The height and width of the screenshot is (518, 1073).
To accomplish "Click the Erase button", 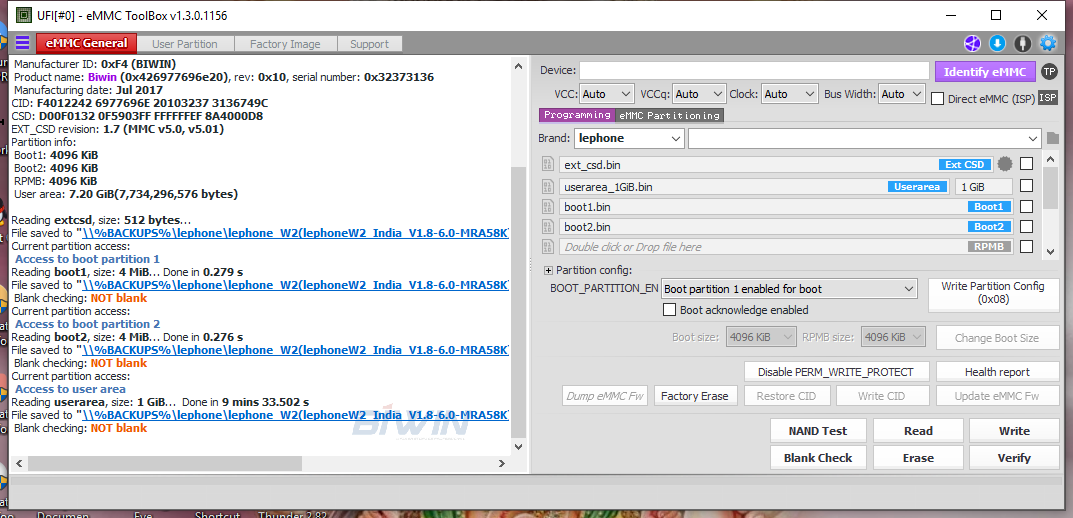I will pyautogui.click(x=918, y=458).
